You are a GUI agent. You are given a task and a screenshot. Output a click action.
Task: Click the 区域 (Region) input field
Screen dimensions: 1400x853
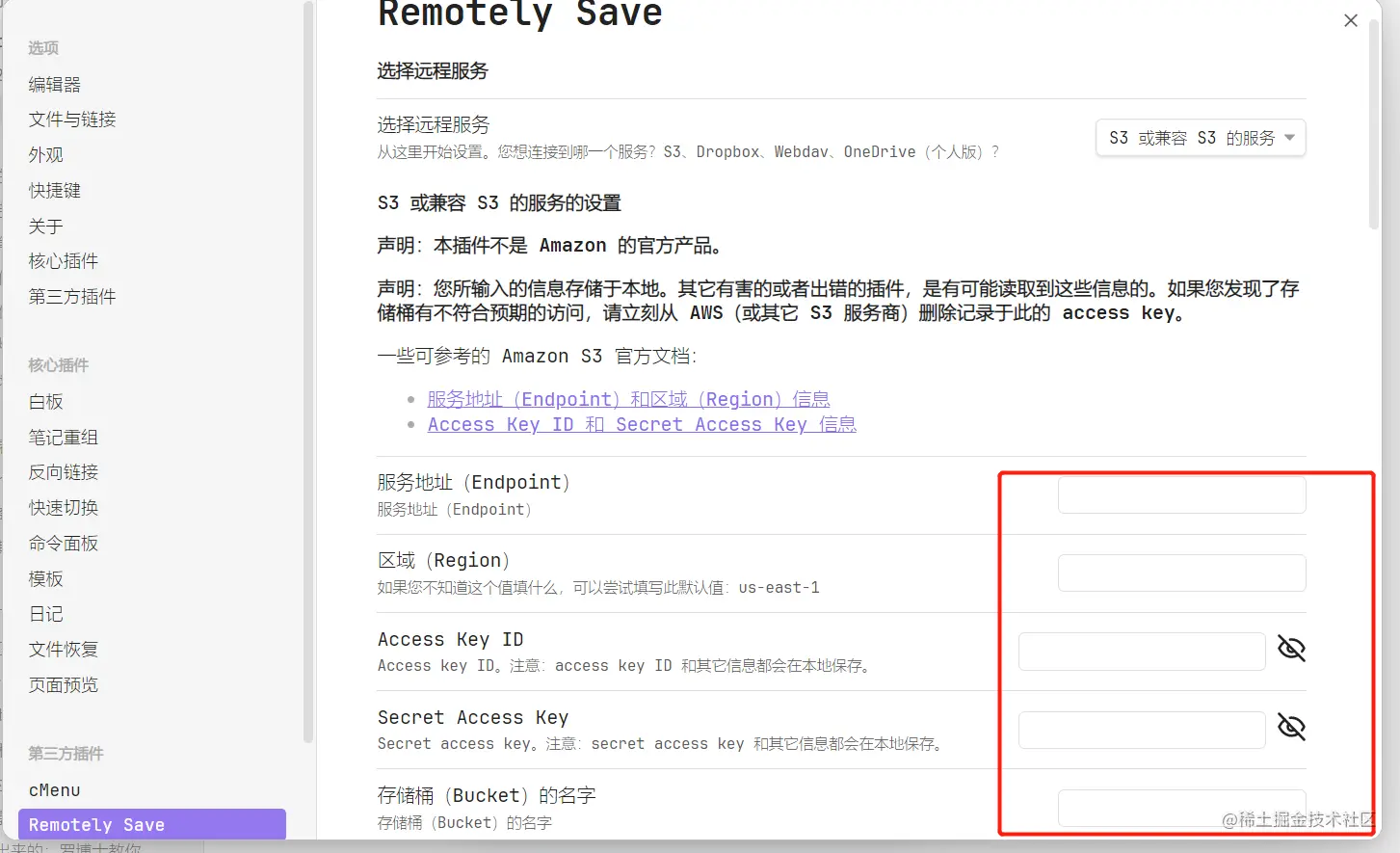click(x=1181, y=573)
